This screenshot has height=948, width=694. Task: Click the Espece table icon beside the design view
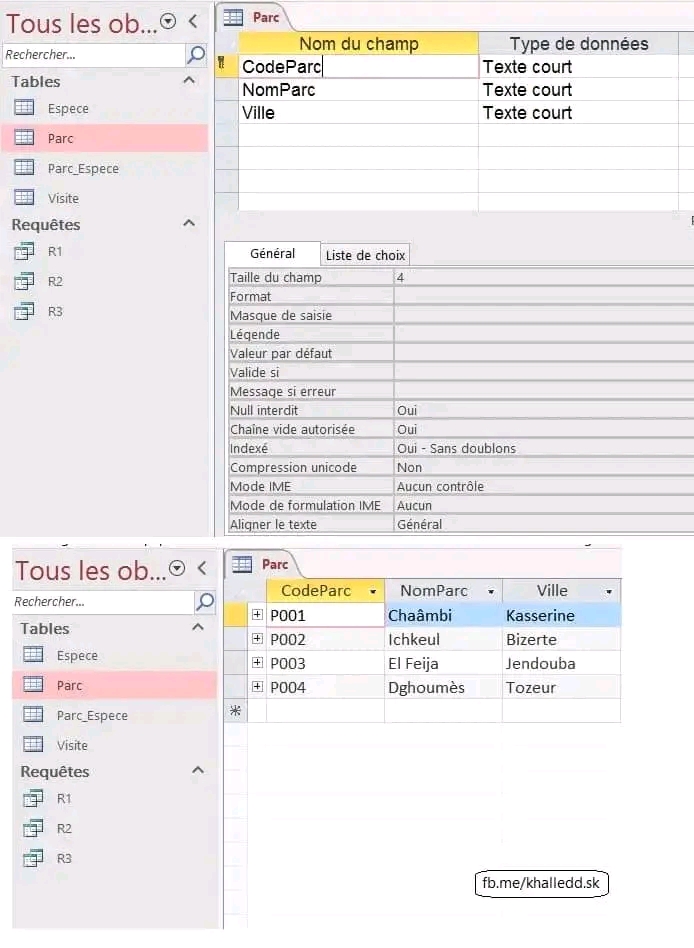24,108
